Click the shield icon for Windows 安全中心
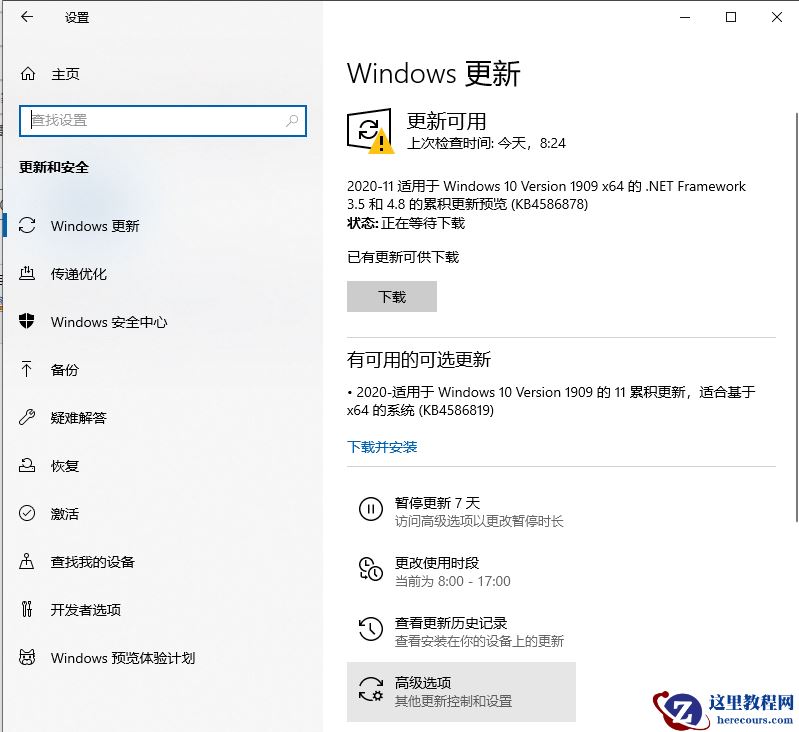Image resolution: width=799 pixels, height=732 pixels. pyautogui.click(x=26, y=321)
